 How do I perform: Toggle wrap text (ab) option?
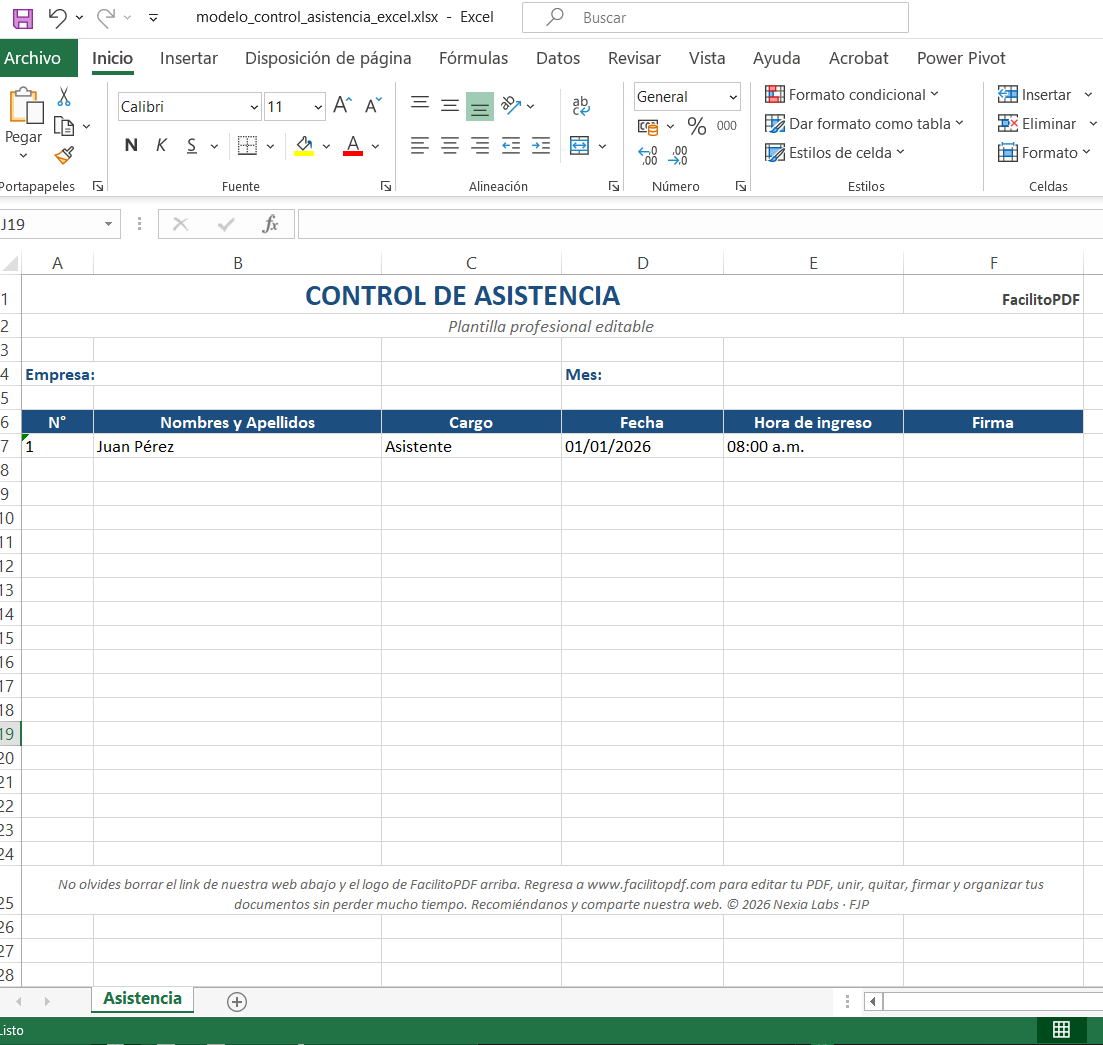581,105
